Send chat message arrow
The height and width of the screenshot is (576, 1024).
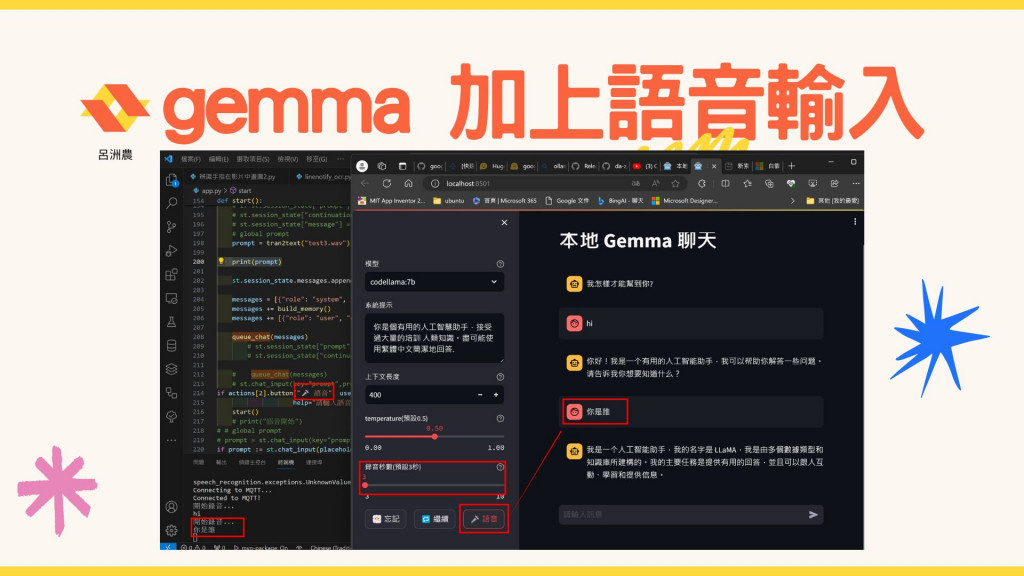pos(813,515)
